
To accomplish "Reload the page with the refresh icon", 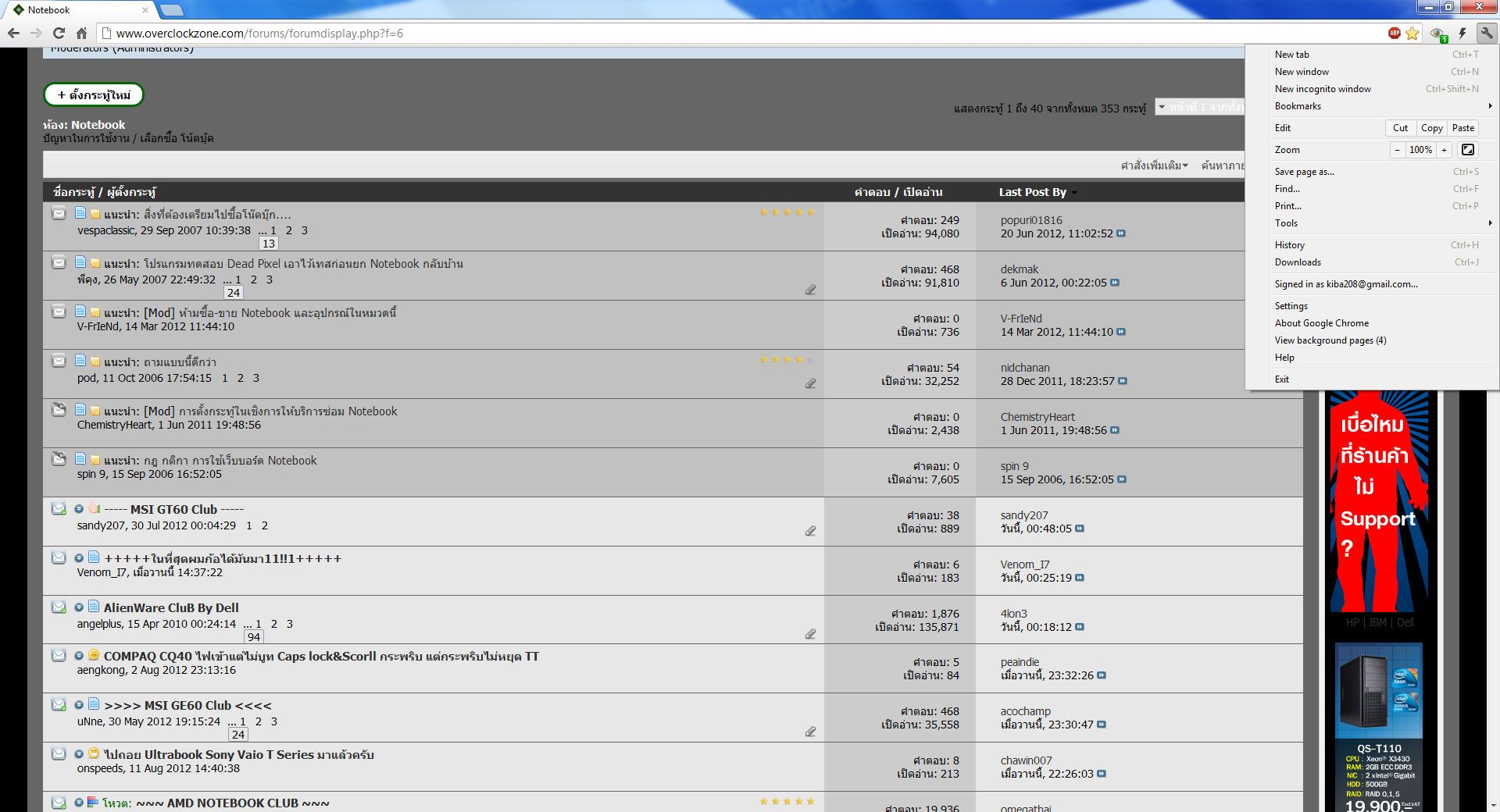I will click(59, 33).
